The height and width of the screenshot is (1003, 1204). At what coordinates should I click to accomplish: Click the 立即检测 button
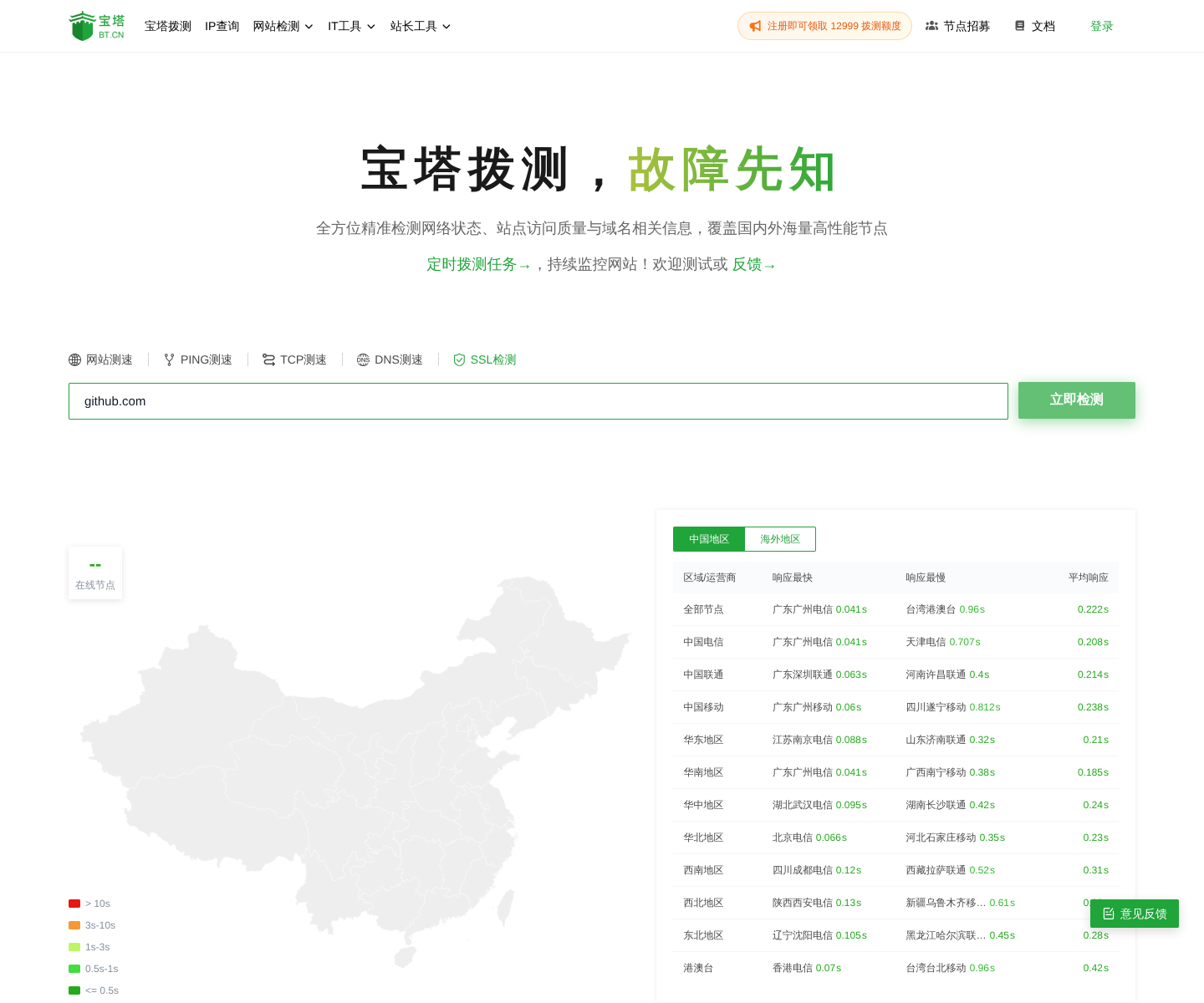(1077, 400)
